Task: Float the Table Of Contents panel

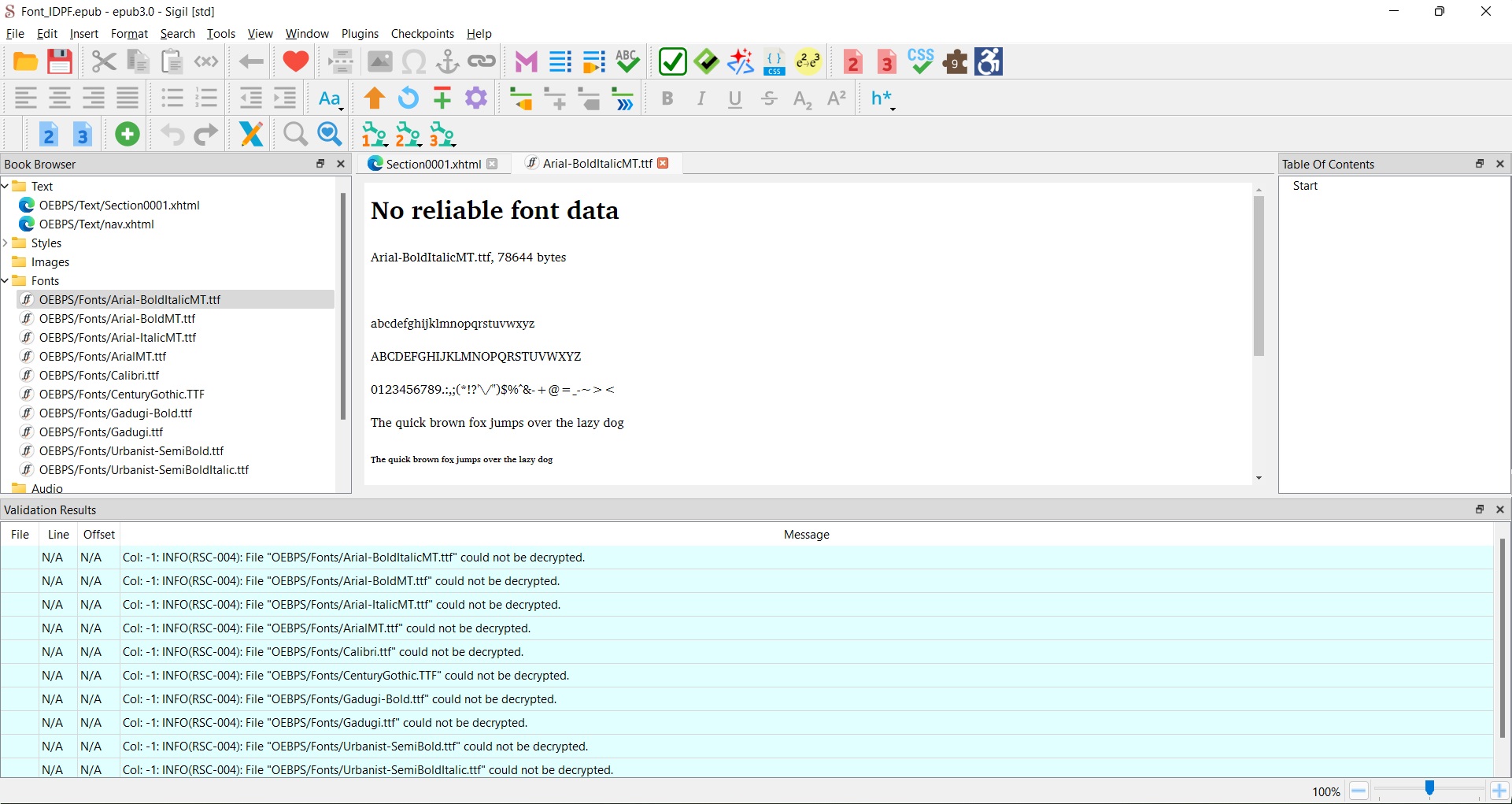Action: (1480, 164)
